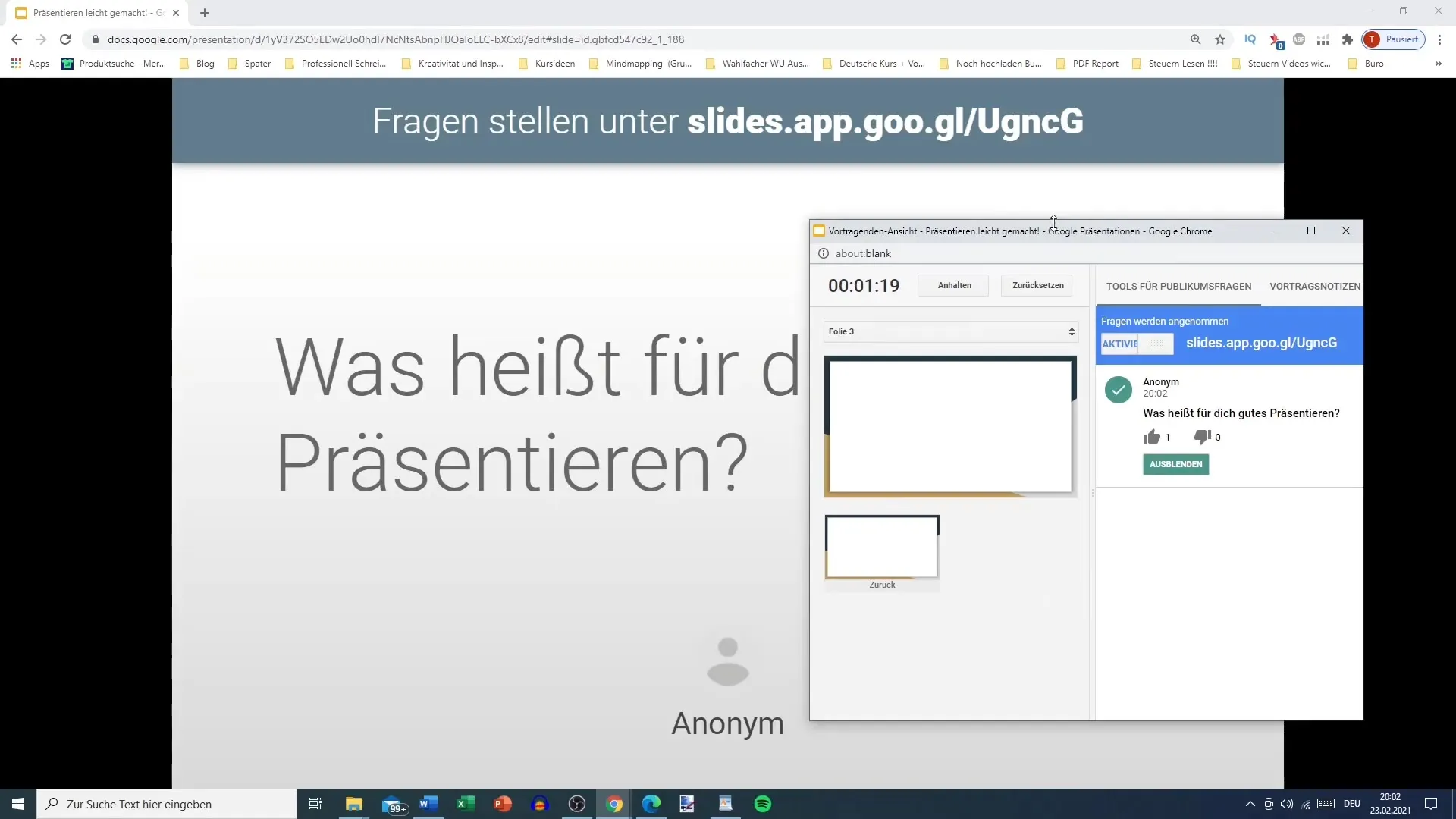Click the zoom magnifier icon in address bar
Viewport: 1456px width, 819px height.
1195,39
